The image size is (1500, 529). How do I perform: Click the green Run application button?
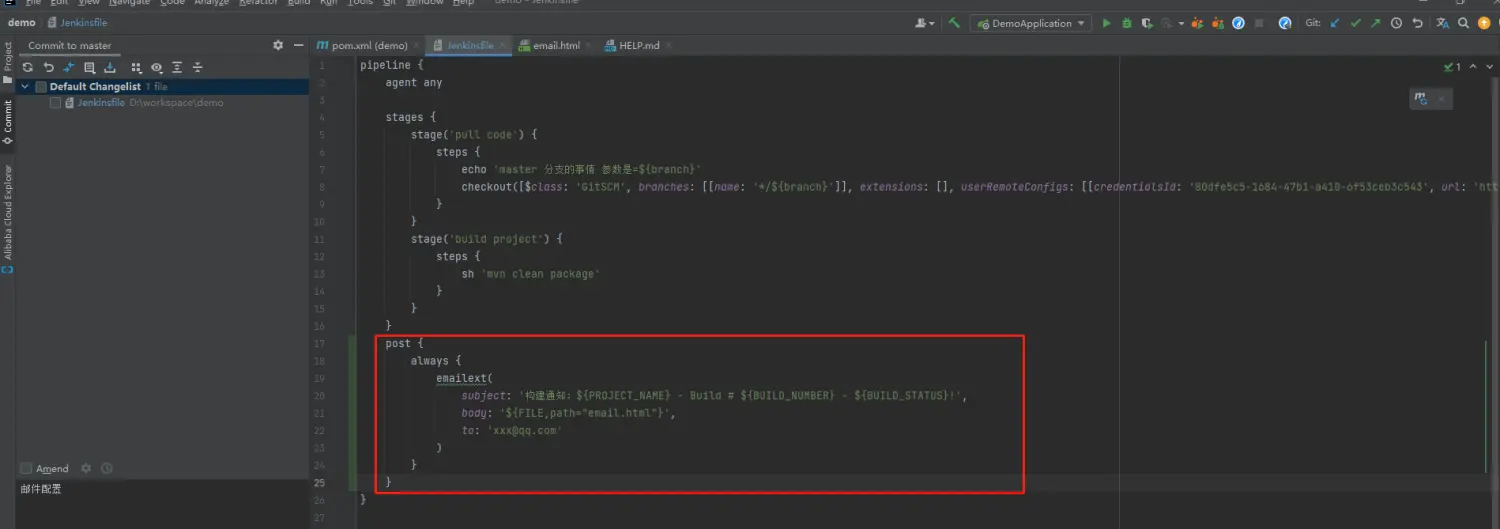(x=1106, y=23)
